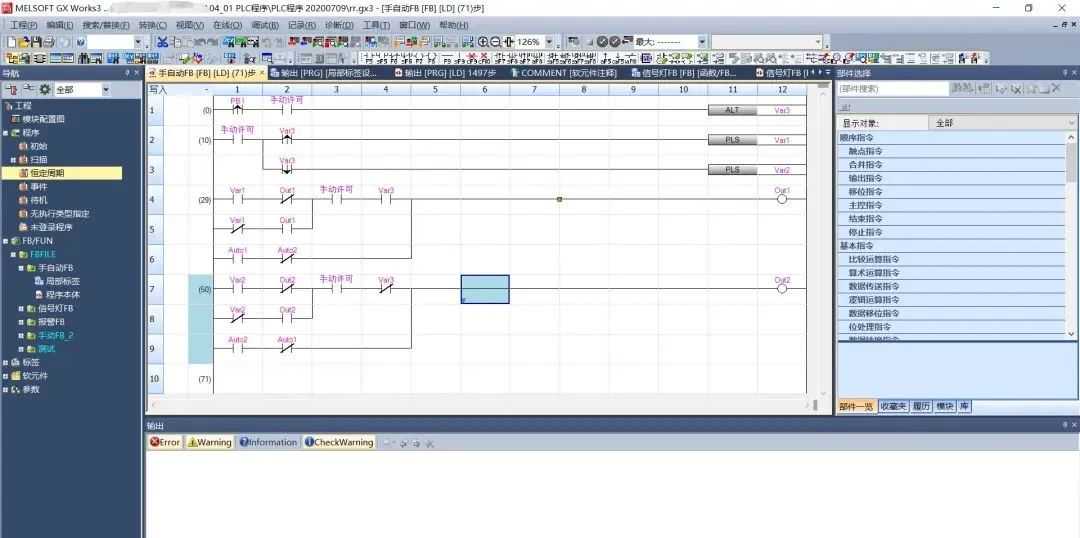
Task: Toggle the CheckWarning filter button
Action: click(339, 442)
